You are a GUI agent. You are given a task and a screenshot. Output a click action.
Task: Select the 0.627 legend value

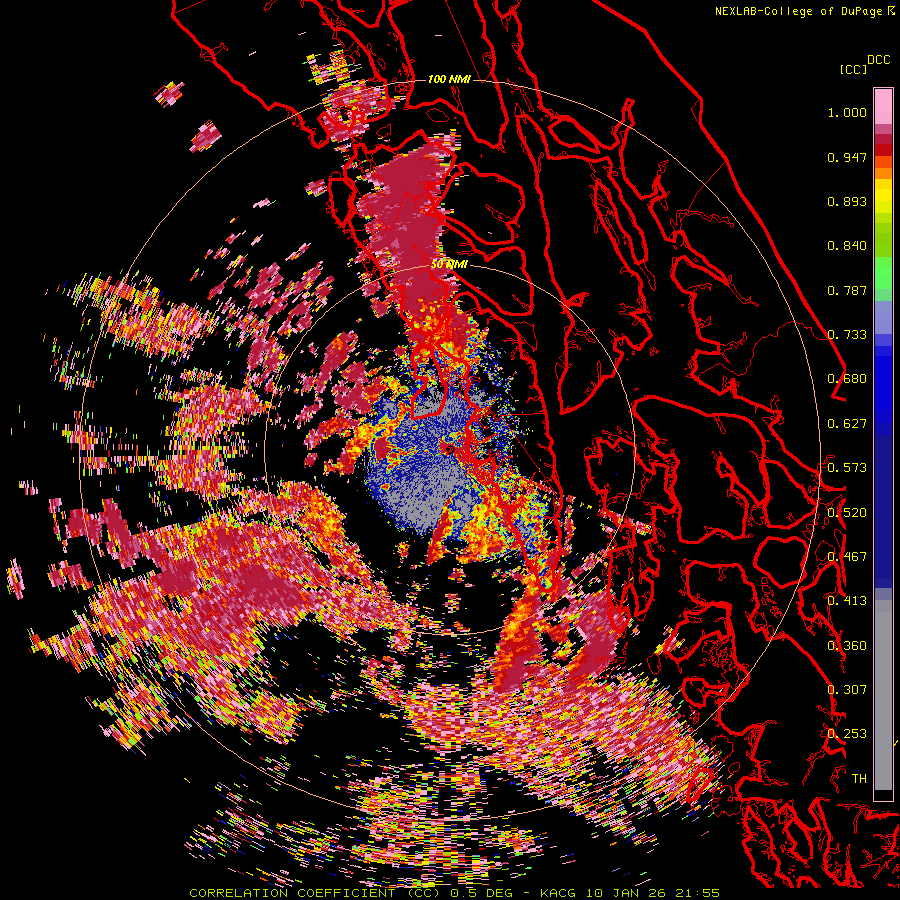(x=847, y=424)
